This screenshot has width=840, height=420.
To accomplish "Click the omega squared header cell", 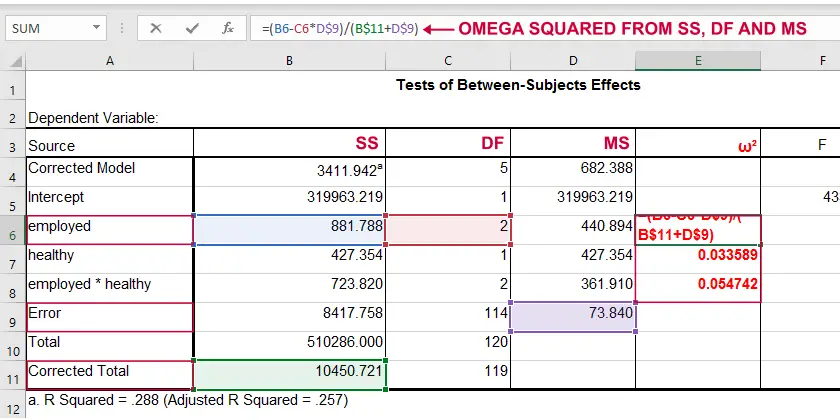I will tap(698, 143).
